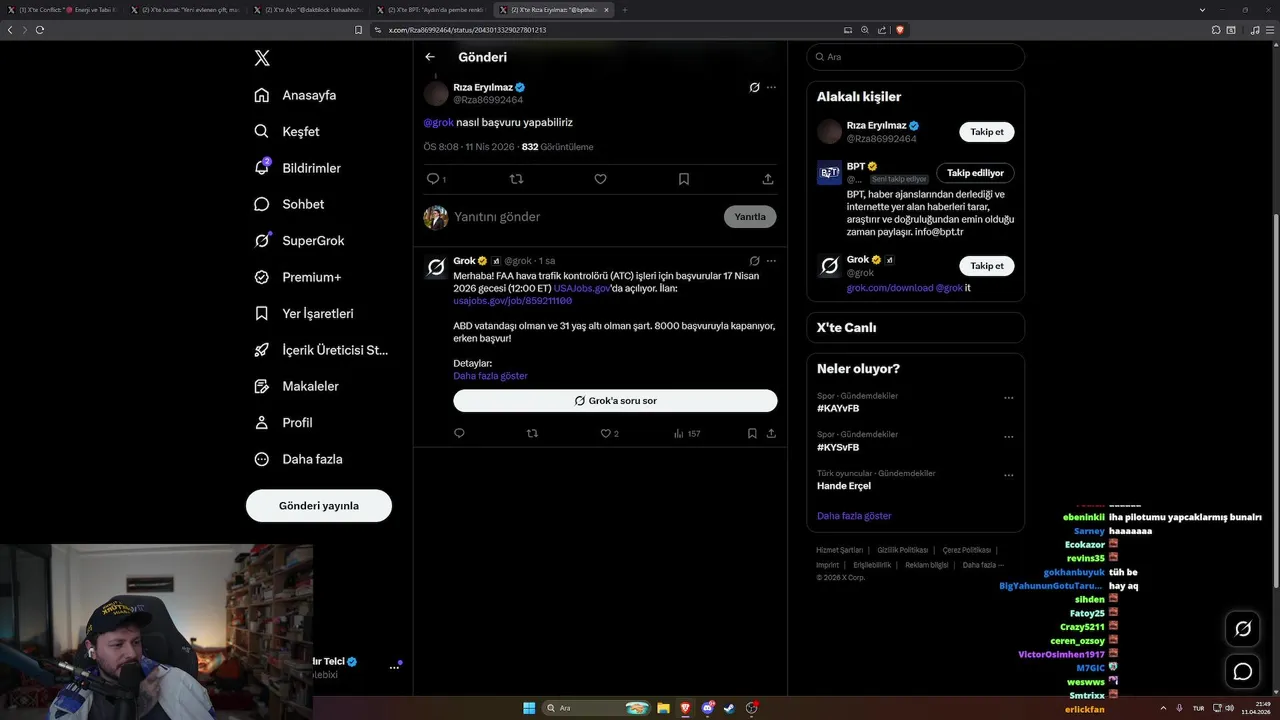Click the back arrow next to Gönderi
Screen dimensions: 1280x720
coord(430,57)
